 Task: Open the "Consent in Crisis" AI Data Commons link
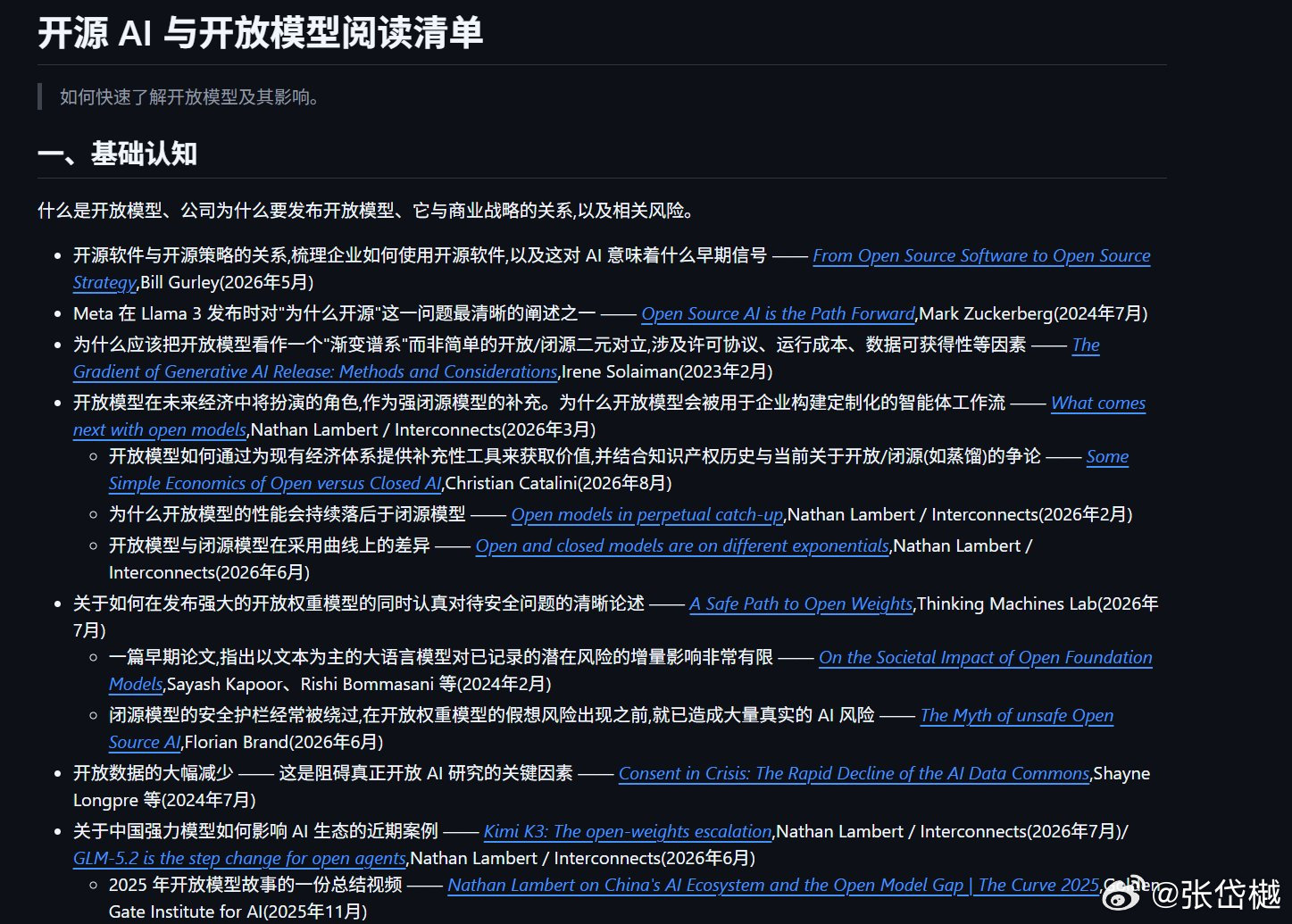coord(854,773)
